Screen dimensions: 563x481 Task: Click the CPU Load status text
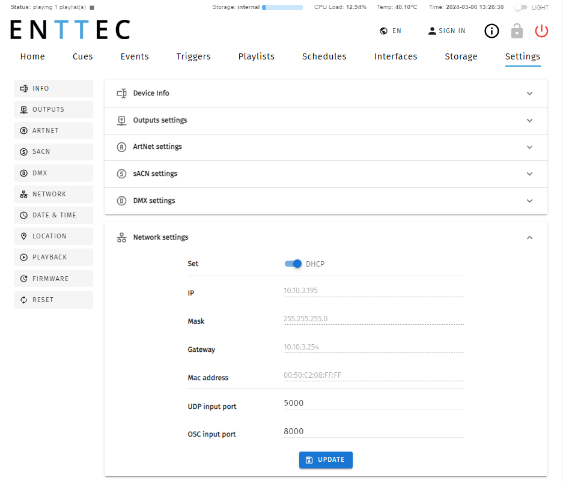point(340,7)
